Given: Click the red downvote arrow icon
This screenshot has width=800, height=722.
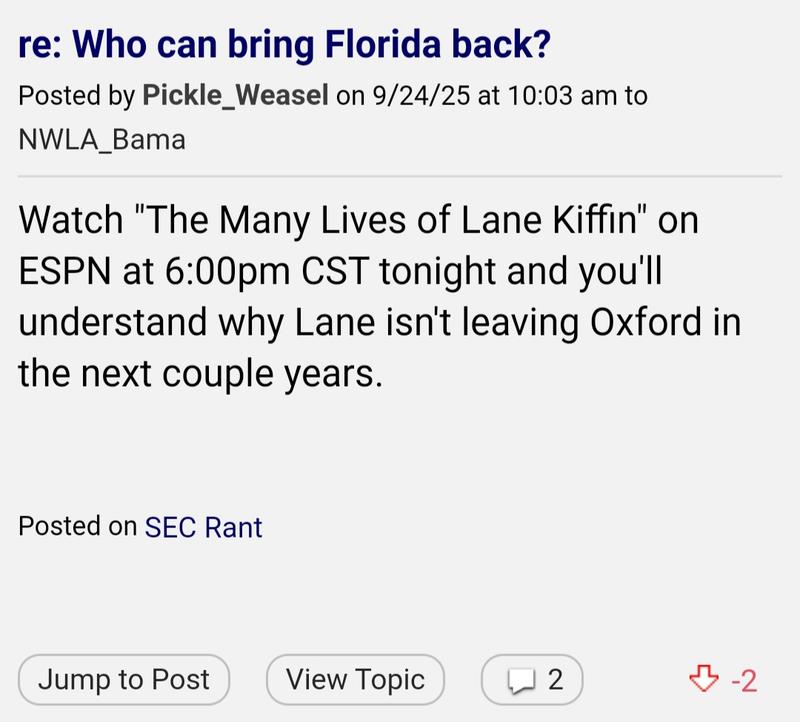Looking at the screenshot, I should click(704, 681).
